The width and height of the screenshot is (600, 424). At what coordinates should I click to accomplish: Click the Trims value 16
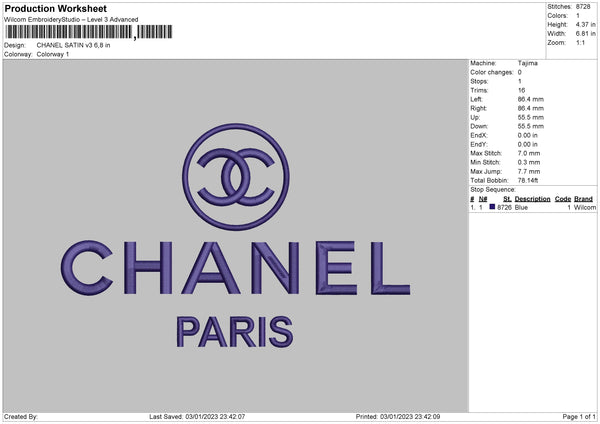click(521, 90)
